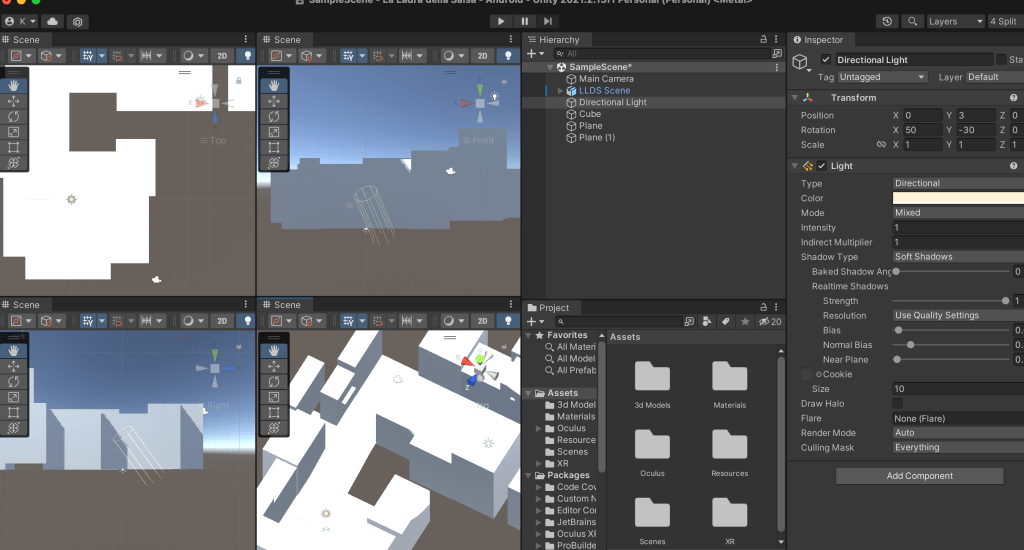Lock the Hierarchy panel with the padlock icon
Viewport: 1024px width, 550px height.
pos(763,40)
